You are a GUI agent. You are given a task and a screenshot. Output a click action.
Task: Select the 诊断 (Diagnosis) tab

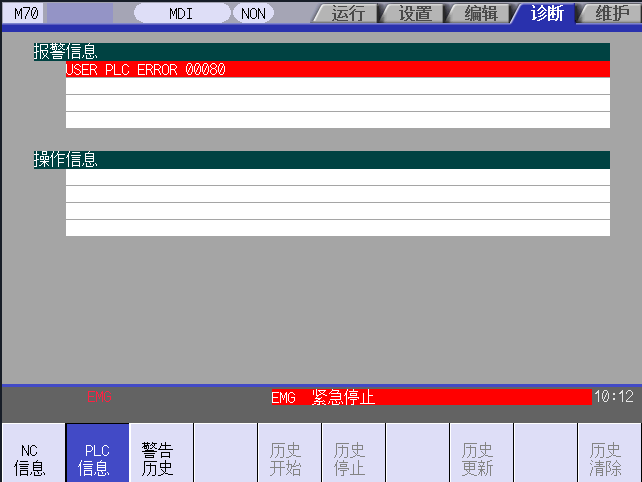(547, 14)
